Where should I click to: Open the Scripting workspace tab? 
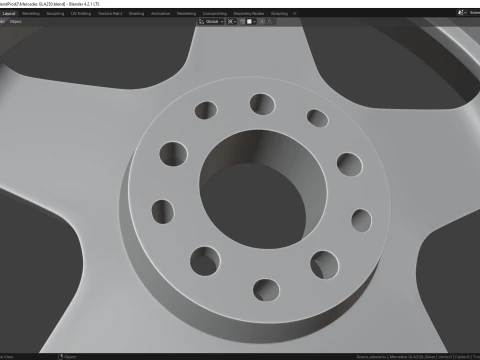coord(279,14)
